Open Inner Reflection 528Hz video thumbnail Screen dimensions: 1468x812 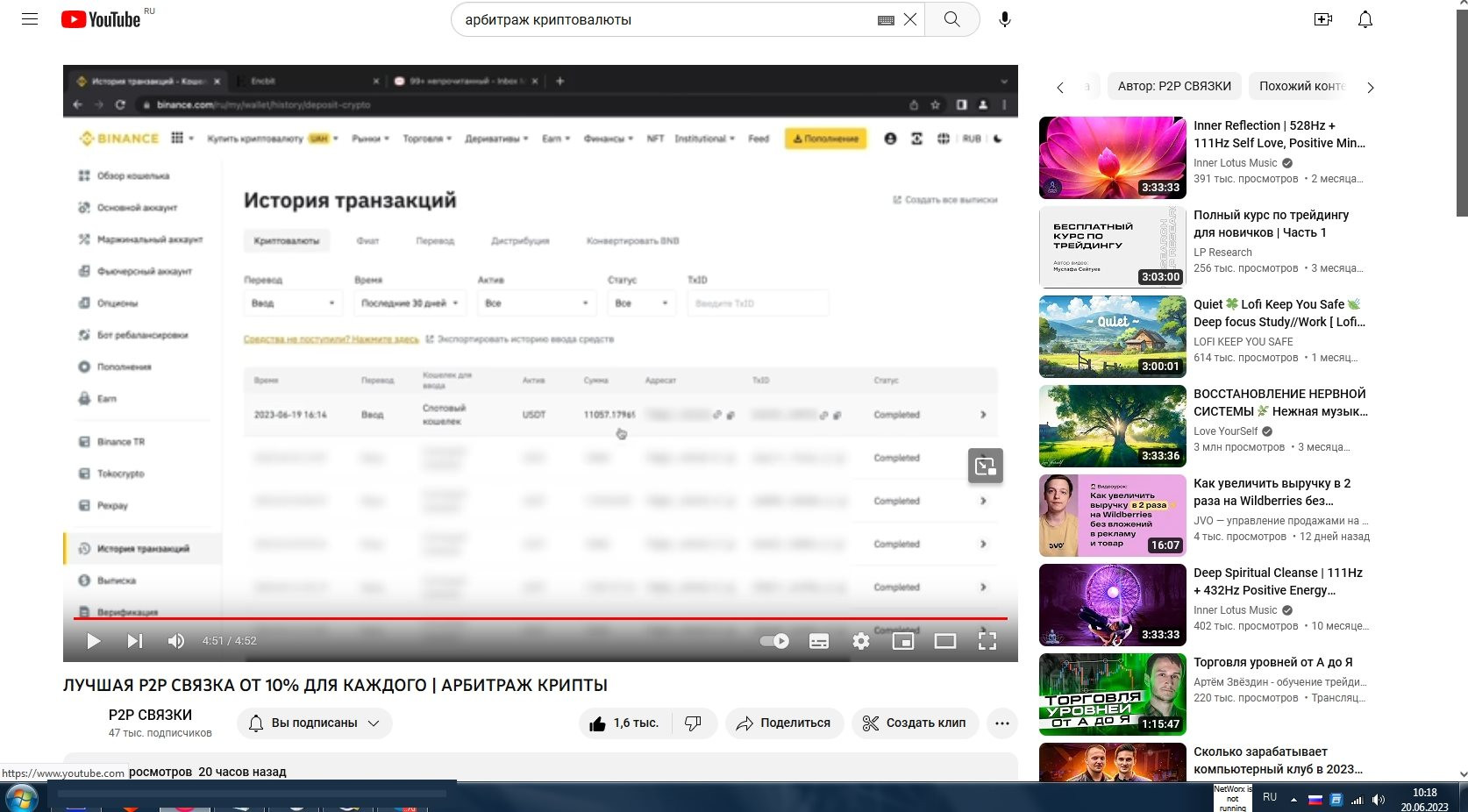(x=1113, y=158)
